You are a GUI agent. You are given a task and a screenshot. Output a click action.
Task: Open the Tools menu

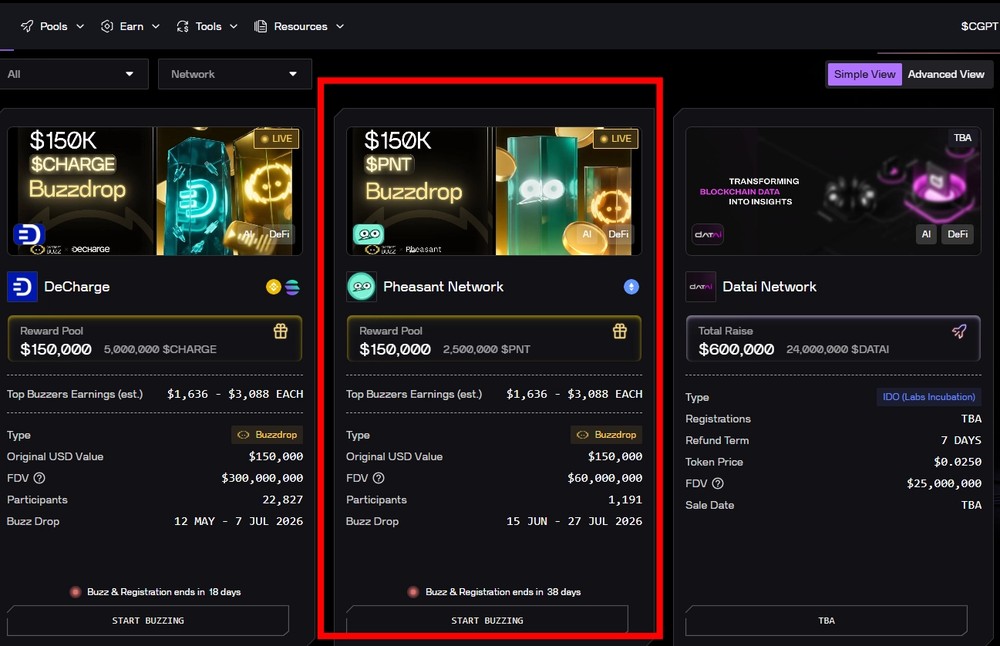207,26
